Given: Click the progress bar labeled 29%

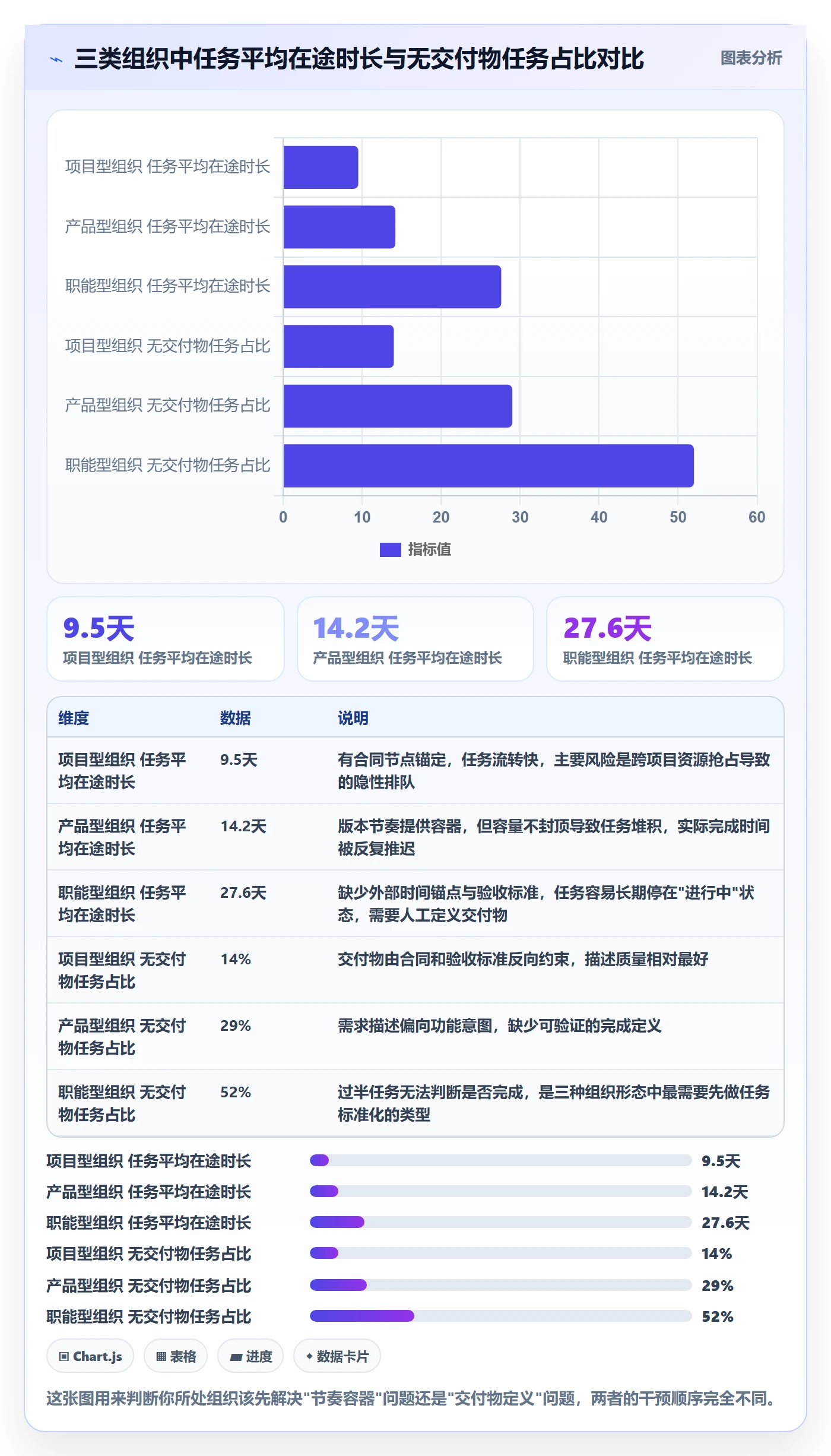Looking at the screenshot, I should tap(500, 1285).
